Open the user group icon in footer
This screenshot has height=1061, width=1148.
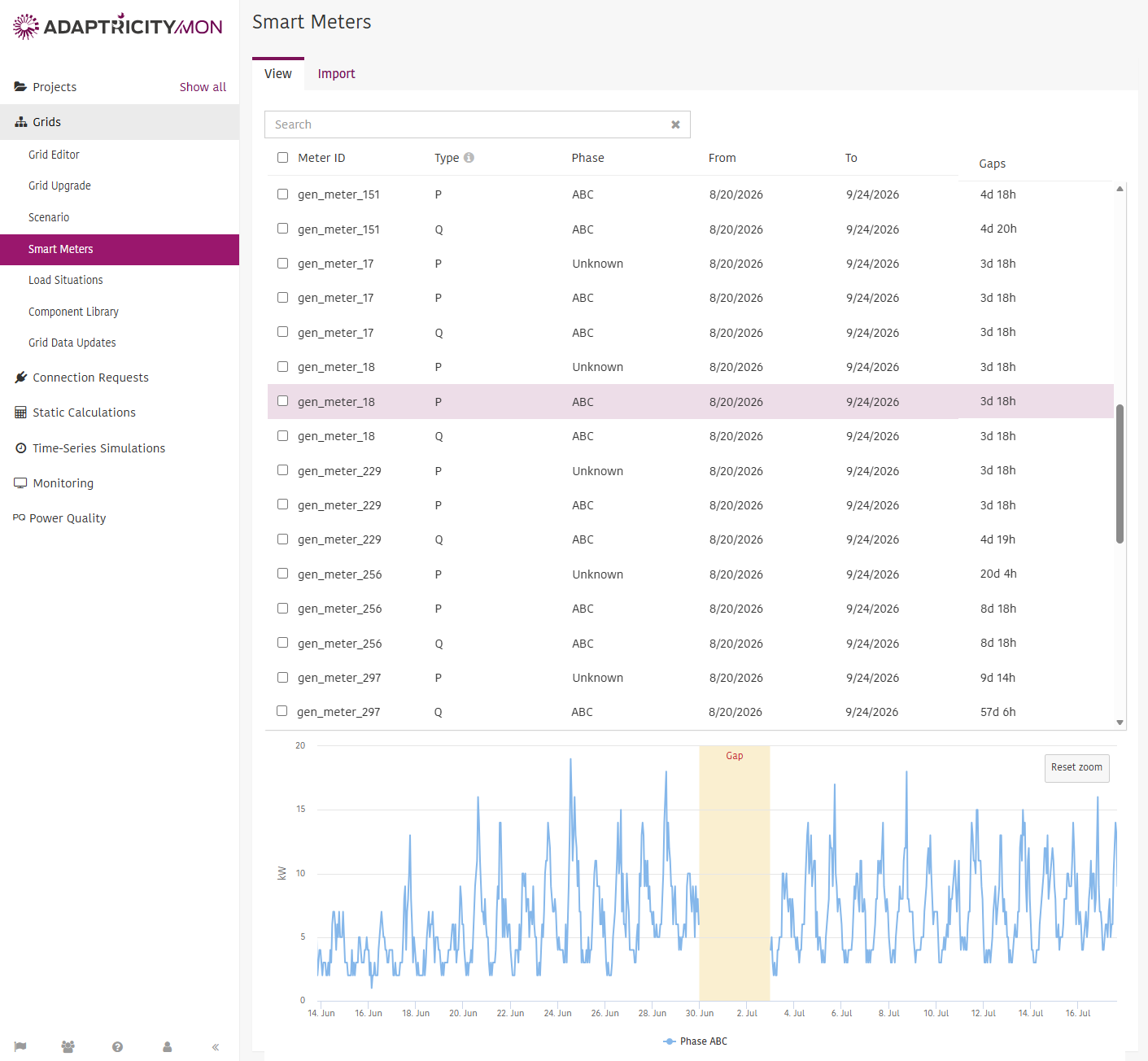pyautogui.click(x=68, y=1047)
